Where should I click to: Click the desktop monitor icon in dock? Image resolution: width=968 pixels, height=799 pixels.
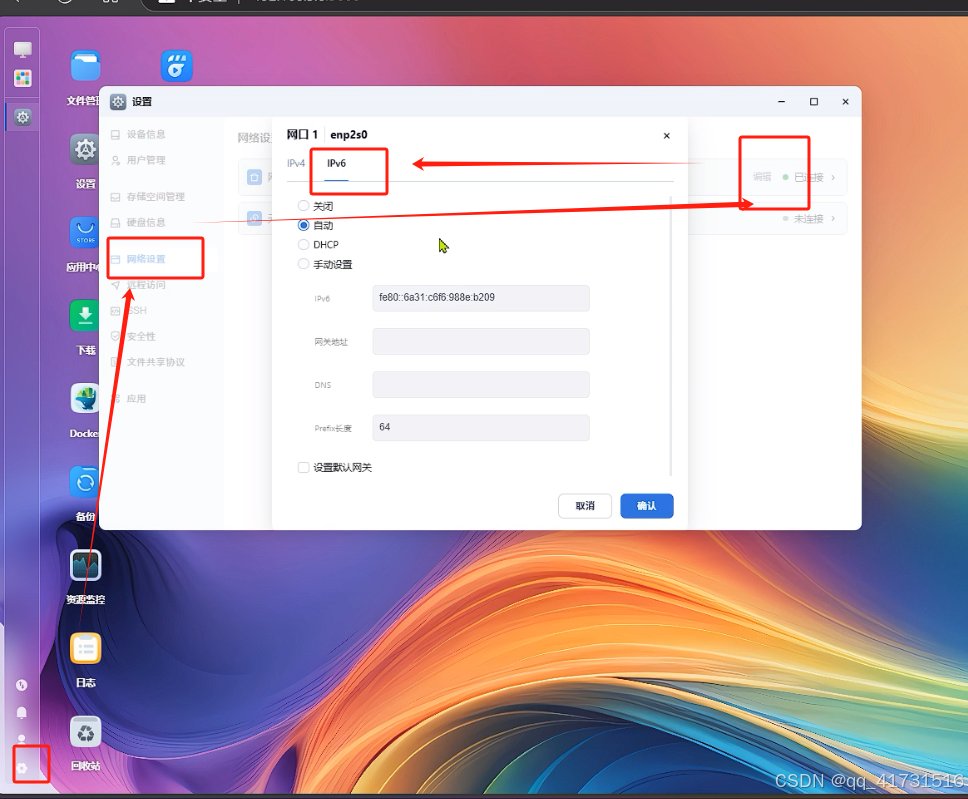(23, 49)
